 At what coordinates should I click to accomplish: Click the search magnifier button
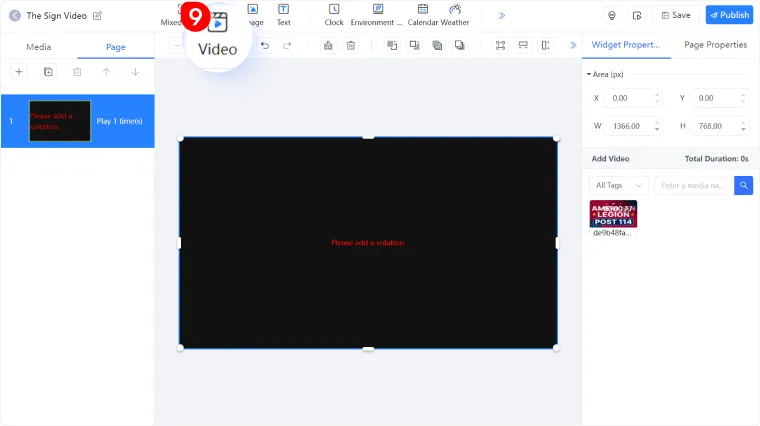pos(743,185)
